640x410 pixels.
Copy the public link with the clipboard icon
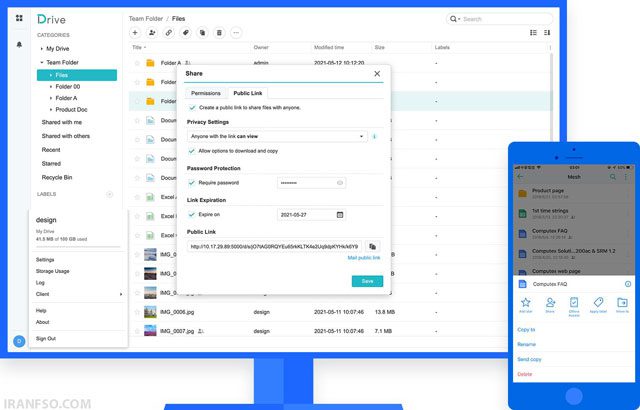[372, 246]
